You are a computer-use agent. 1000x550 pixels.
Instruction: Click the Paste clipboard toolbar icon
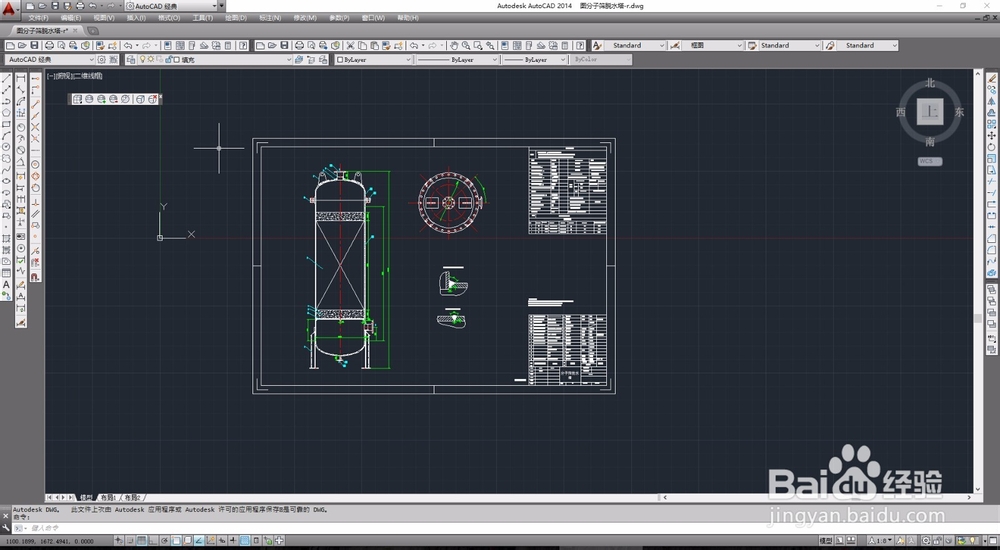374,45
